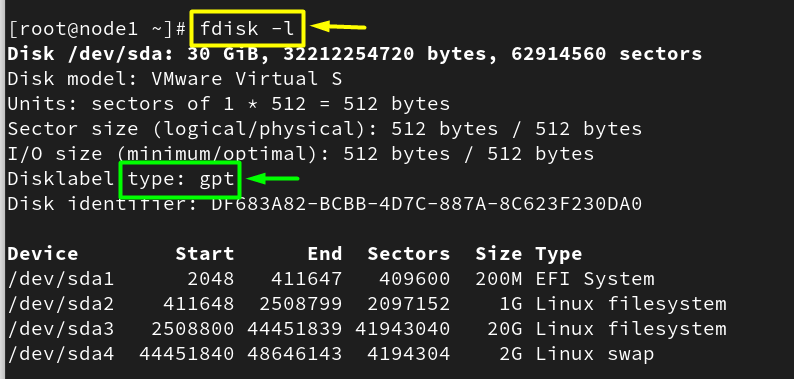Click the Linux swap partition type
Viewport: 794px width, 379px height.
pyautogui.click(x=595, y=354)
